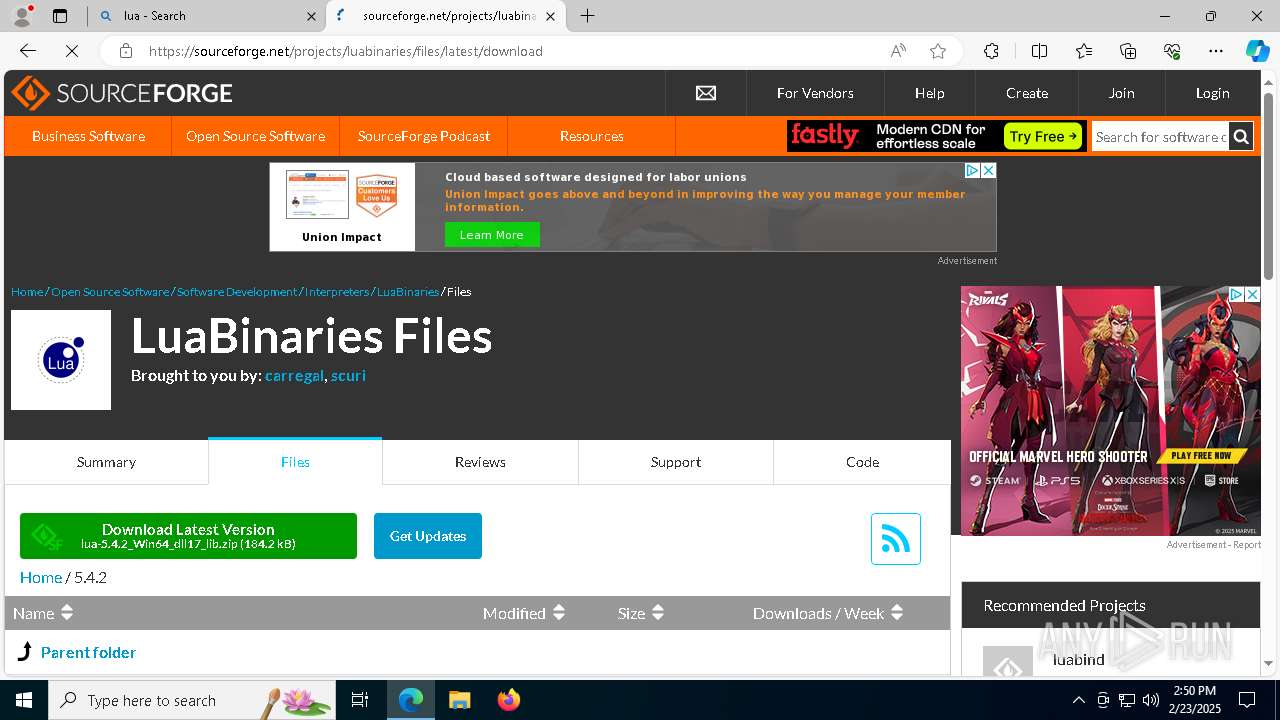The height and width of the screenshot is (720, 1280).
Task: Add page to favorites star
Action: coord(937,51)
